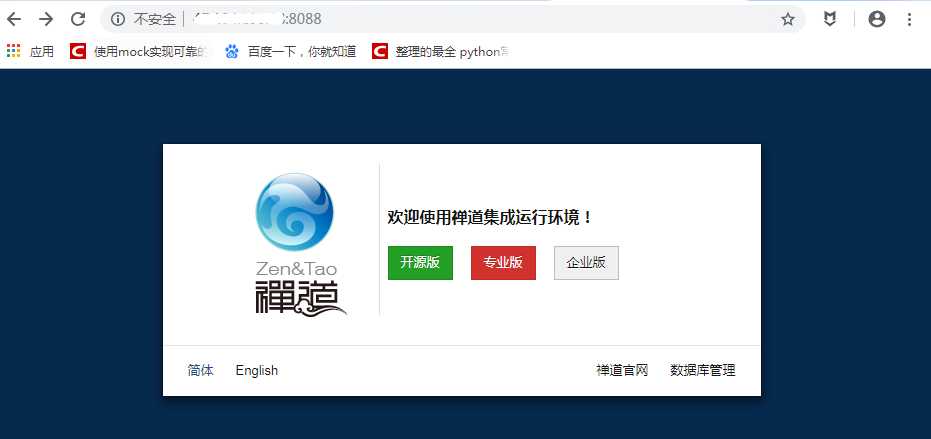The width and height of the screenshot is (931, 439).
Task: Open the 整理的最全 python bookmark
Action: tap(440, 52)
